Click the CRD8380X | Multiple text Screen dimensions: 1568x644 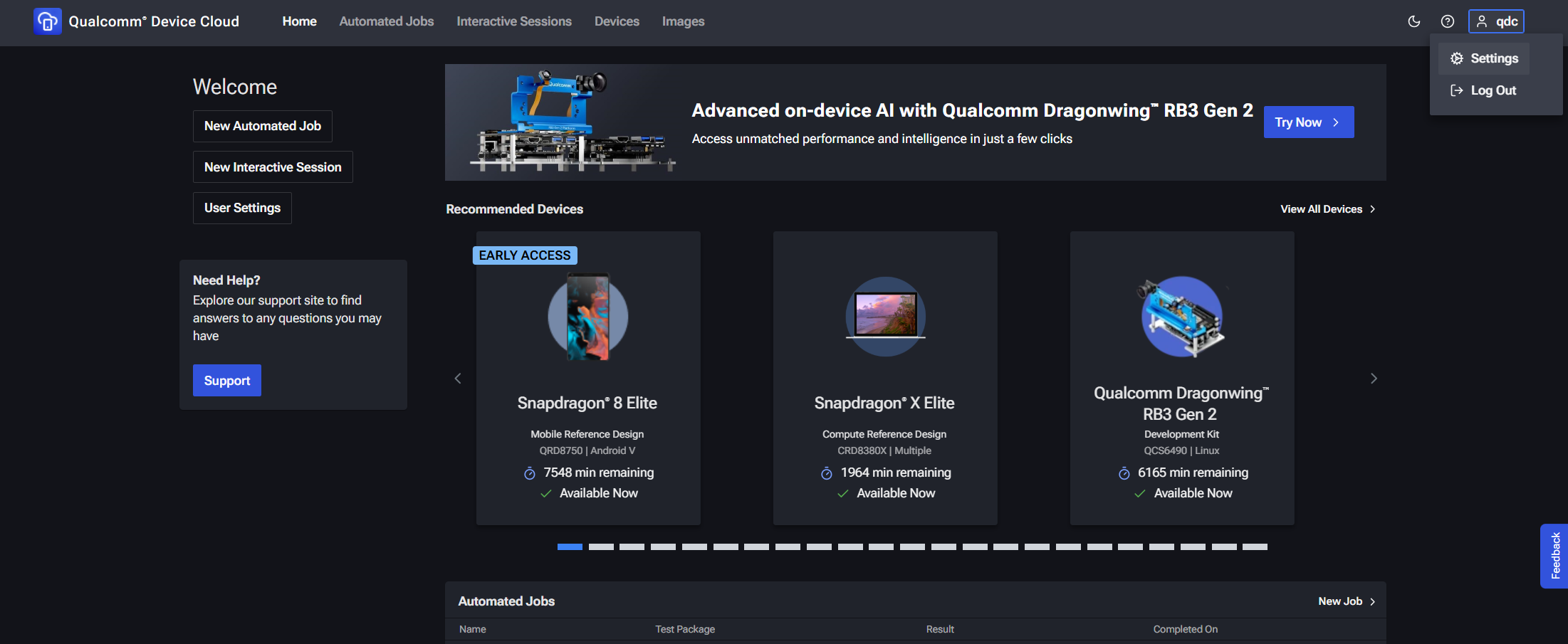884,450
